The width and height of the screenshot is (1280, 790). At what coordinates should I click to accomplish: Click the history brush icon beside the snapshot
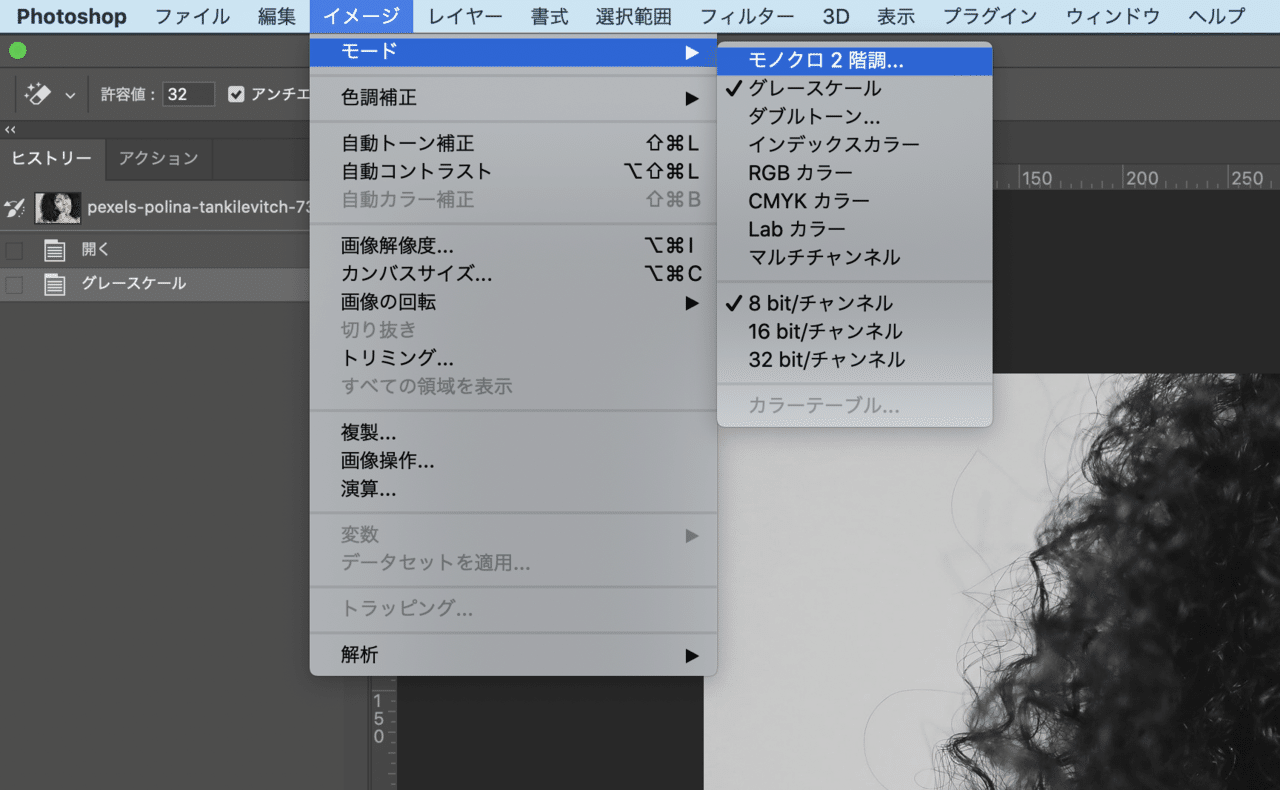[14, 207]
